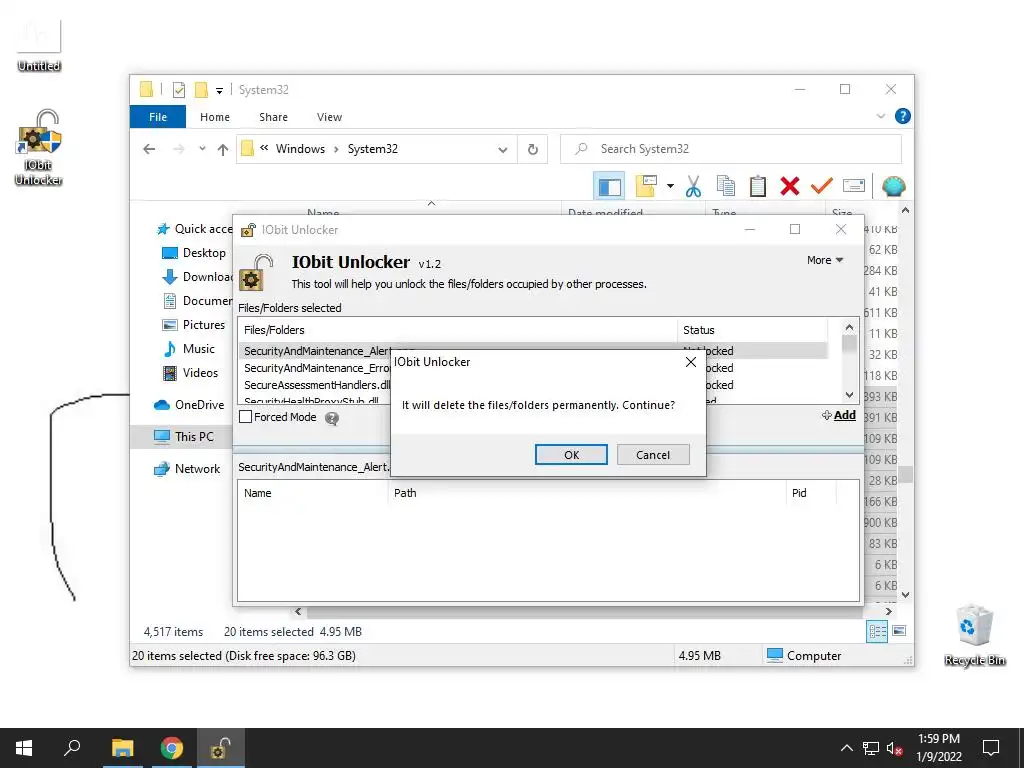Viewport: 1024px width, 768px height.
Task: Open the File tab in Explorer
Action: click(157, 117)
